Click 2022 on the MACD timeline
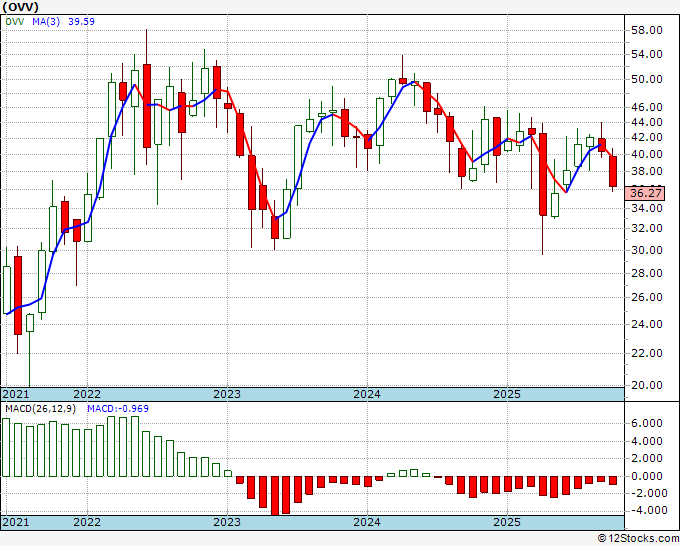Viewport: 680px width, 546px height. point(87,522)
